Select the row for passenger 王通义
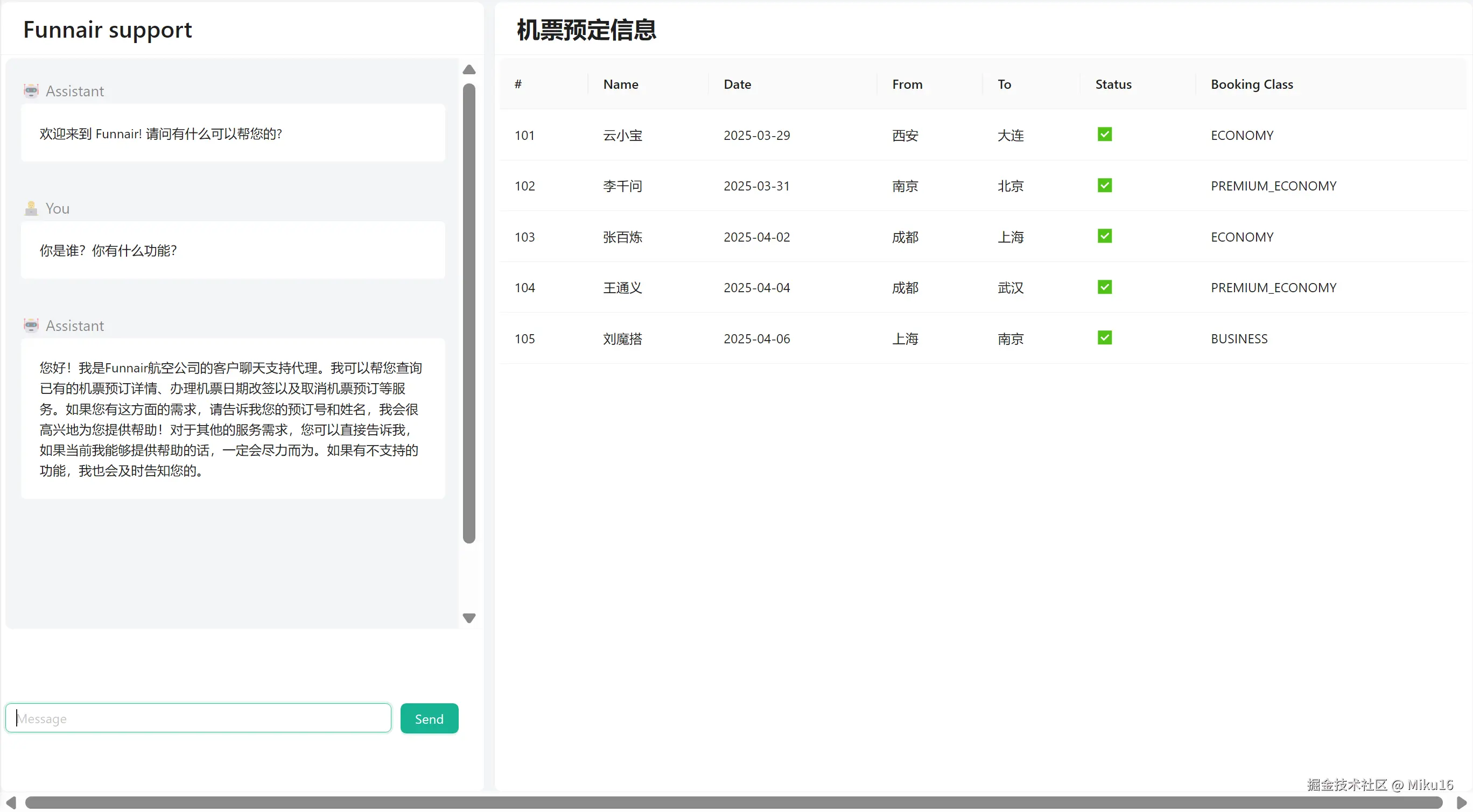Screen dimensions: 1473x812 (622, 287)
